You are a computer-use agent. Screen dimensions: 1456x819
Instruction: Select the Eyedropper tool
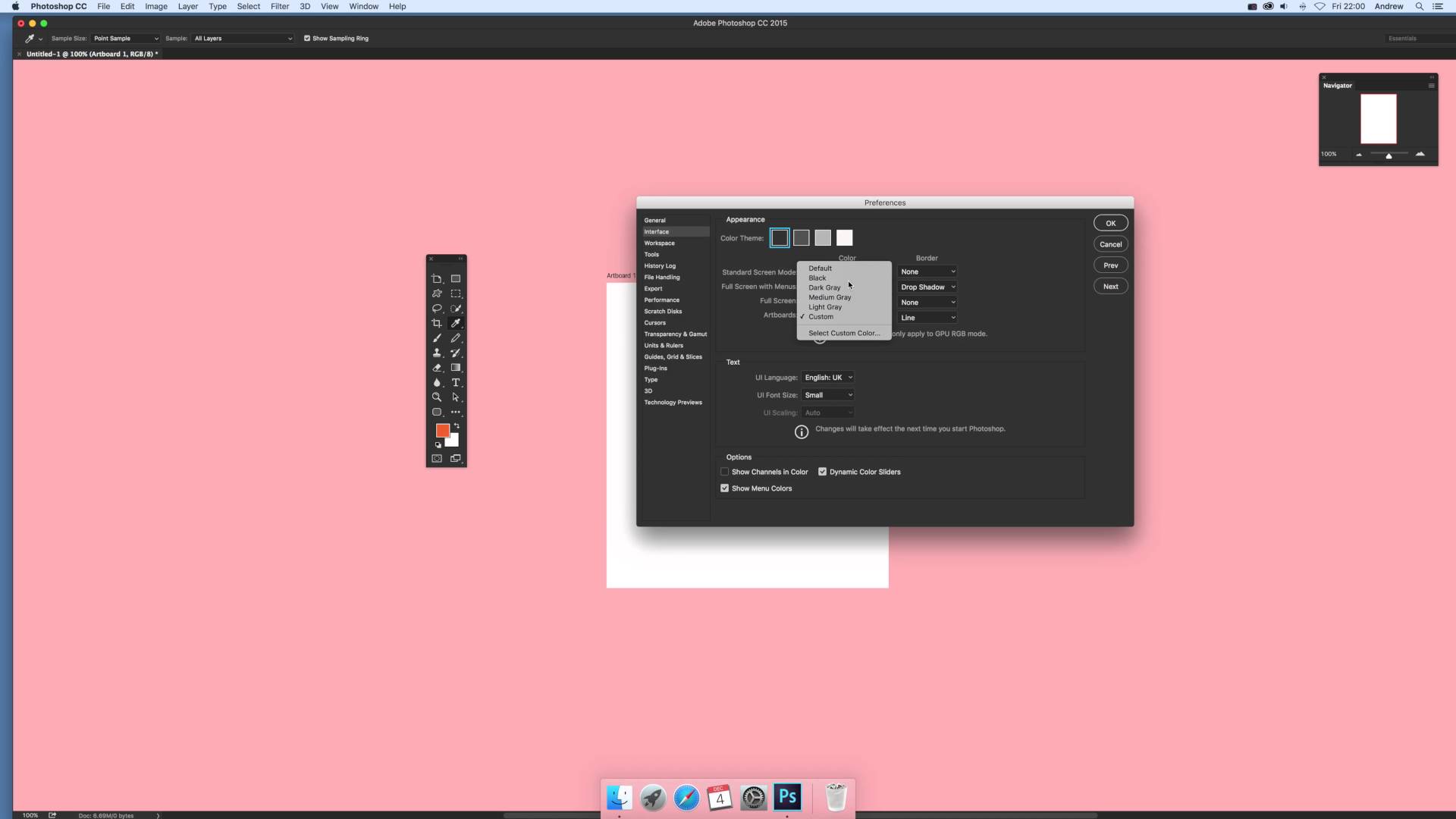456,322
